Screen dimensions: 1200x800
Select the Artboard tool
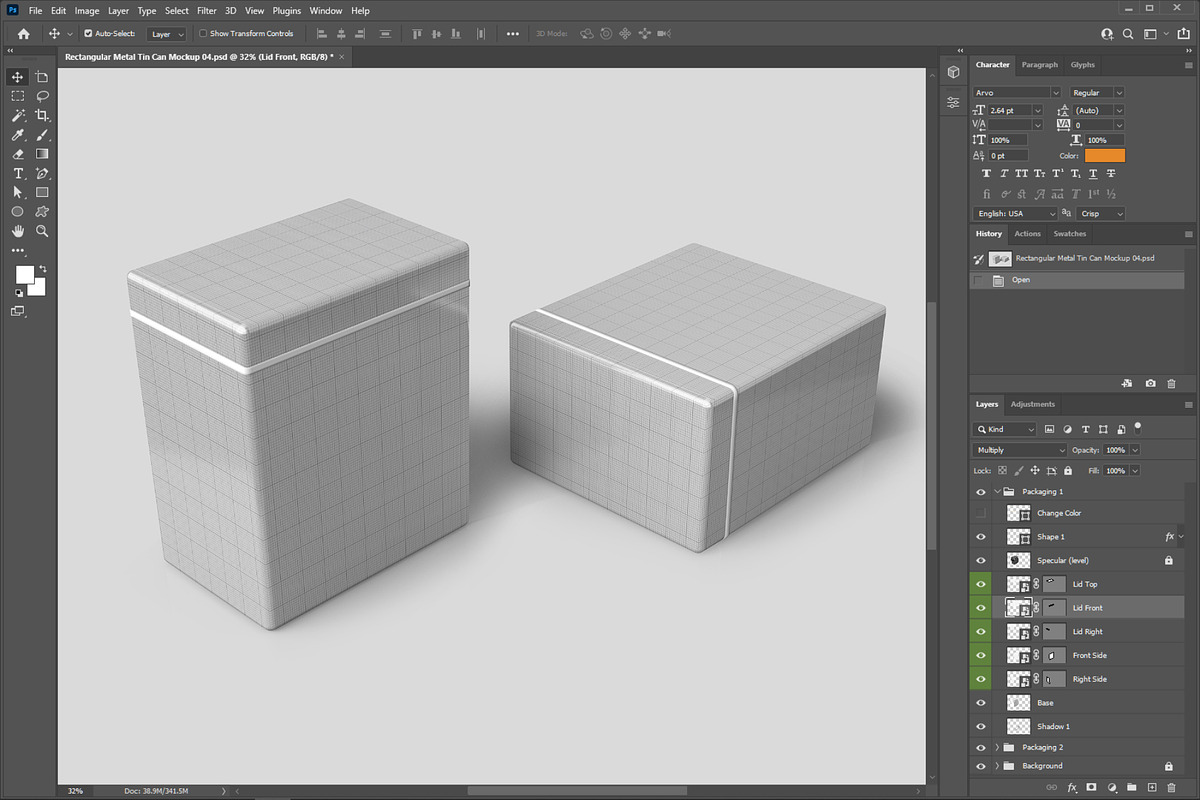42,77
